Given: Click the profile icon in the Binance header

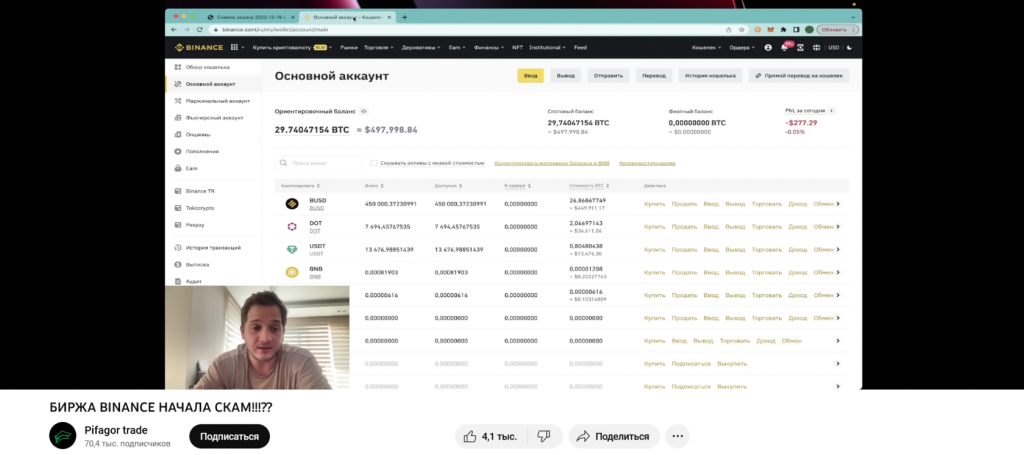Looking at the screenshot, I should pyautogui.click(x=768, y=47).
